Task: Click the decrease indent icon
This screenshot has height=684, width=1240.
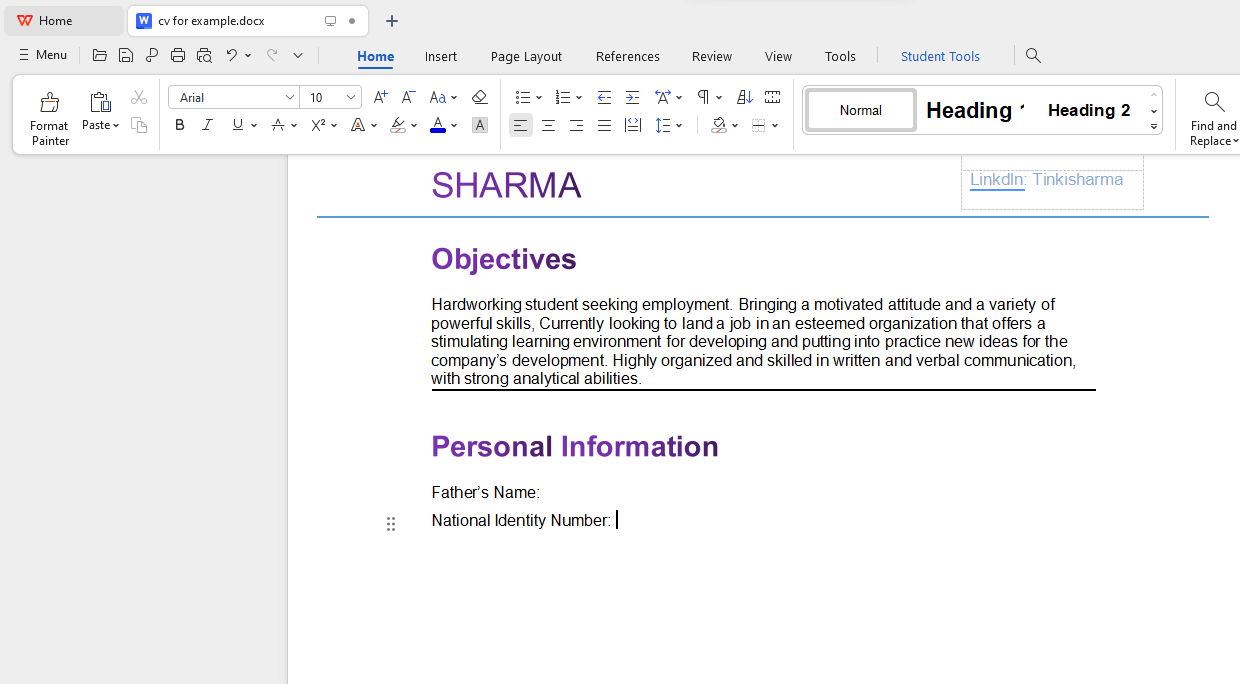Action: [x=604, y=97]
